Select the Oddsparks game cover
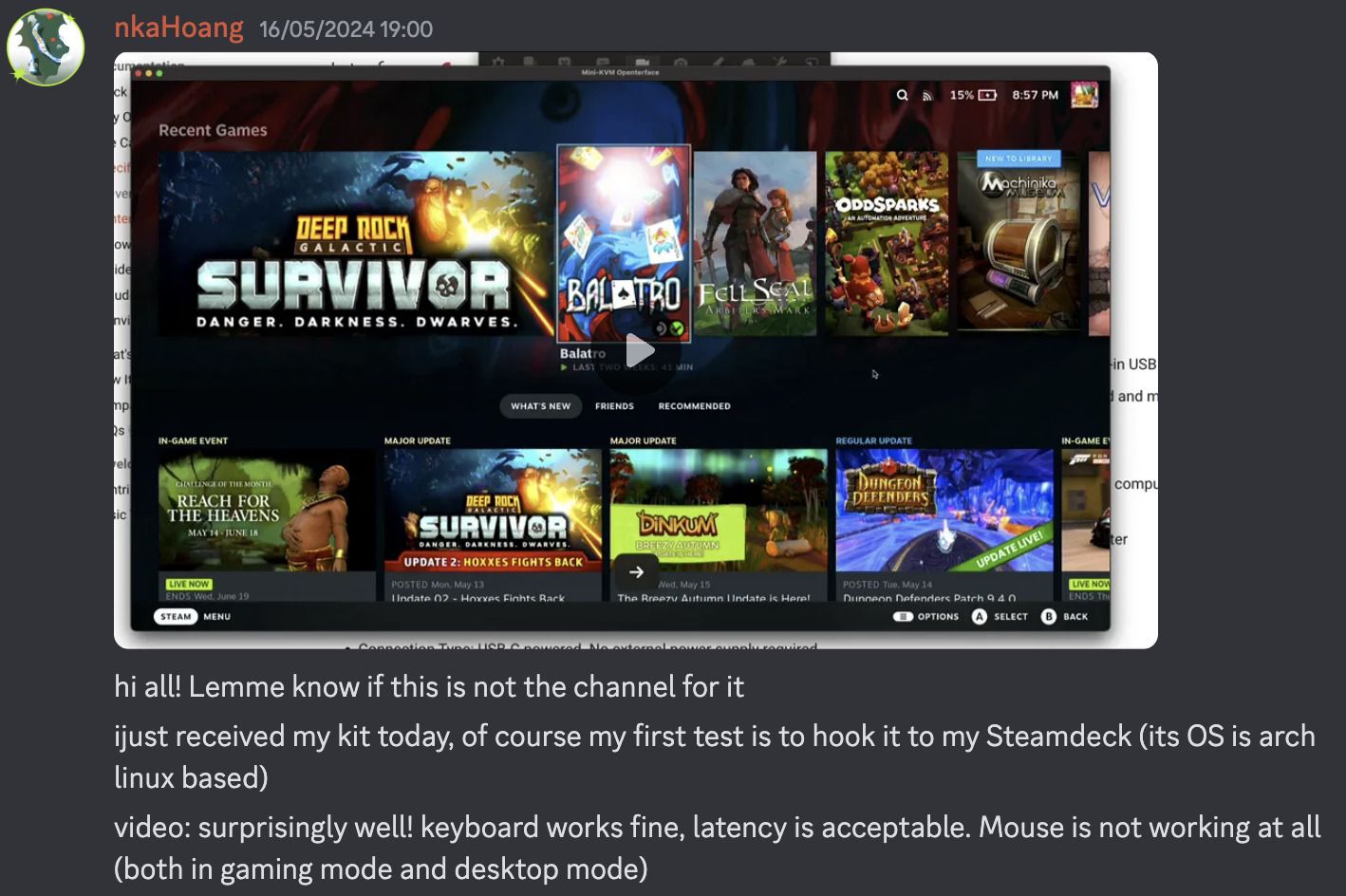Viewport: 1346px width, 896px height. [887, 243]
